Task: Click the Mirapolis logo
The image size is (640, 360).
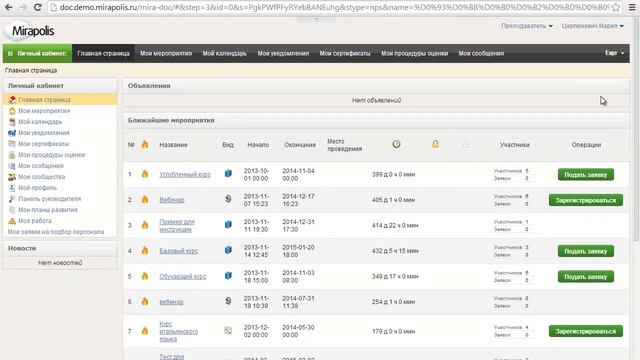Action: tap(29, 31)
